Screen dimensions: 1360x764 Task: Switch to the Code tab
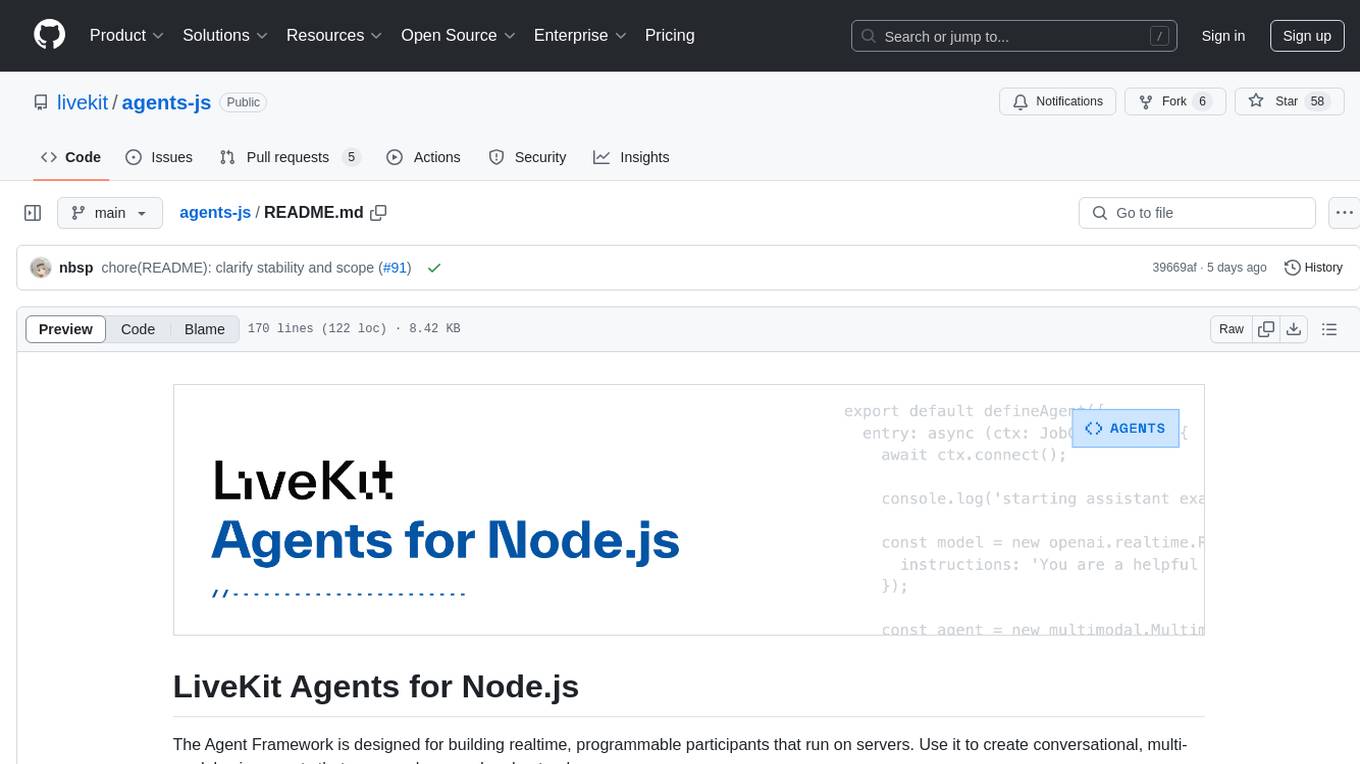(x=70, y=157)
